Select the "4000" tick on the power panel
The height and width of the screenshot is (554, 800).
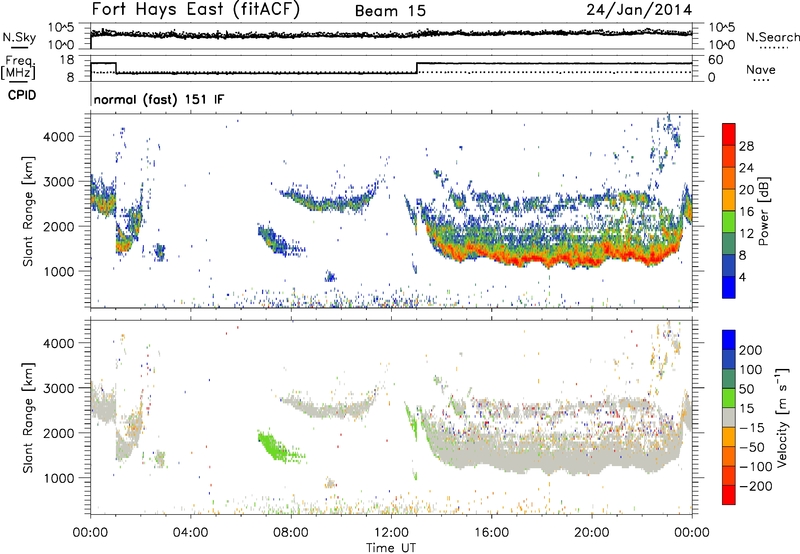(58, 137)
